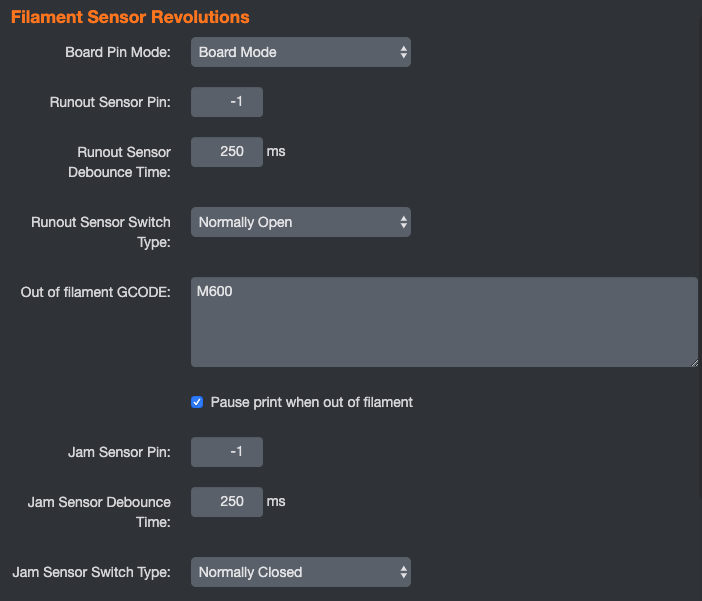Click the Out of filament GCODE label
The image size is (702, 601).
click(95, 292)
